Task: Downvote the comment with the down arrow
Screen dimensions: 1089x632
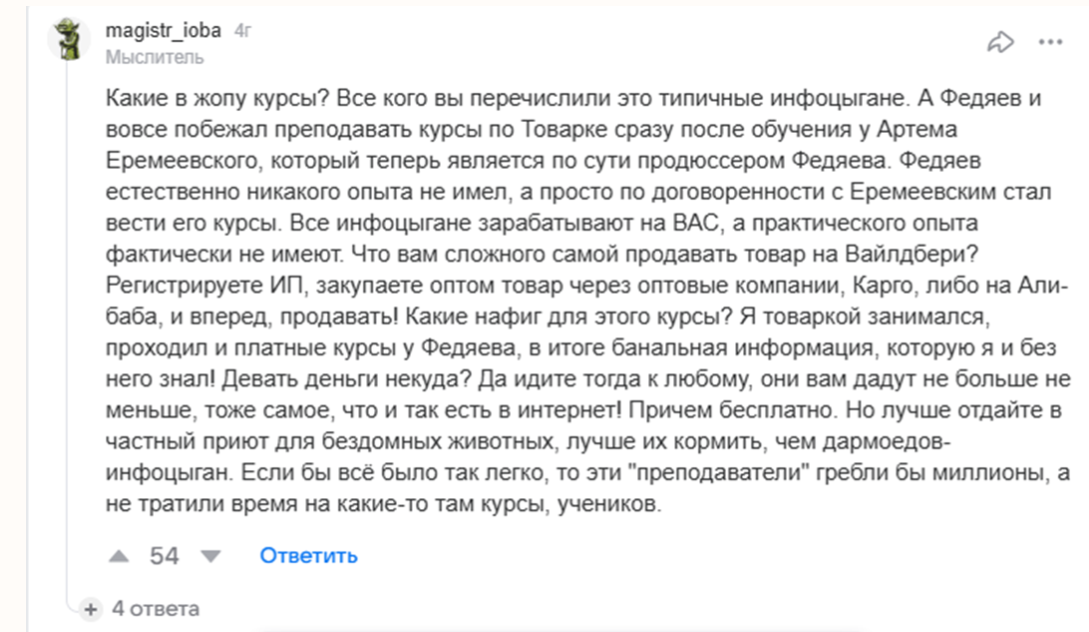Action: point(211,556)
